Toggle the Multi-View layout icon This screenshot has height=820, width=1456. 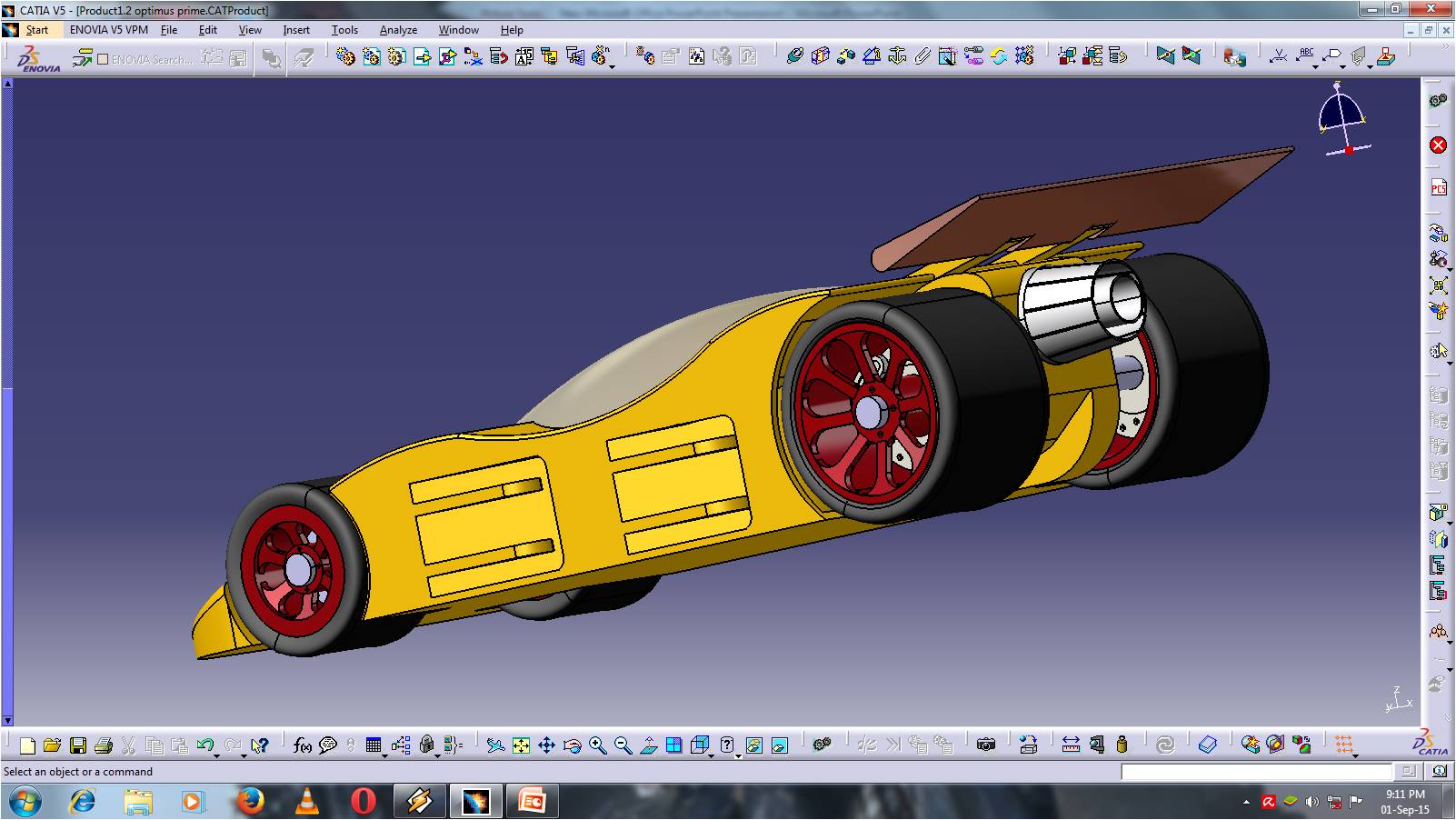tap(673, 745)
